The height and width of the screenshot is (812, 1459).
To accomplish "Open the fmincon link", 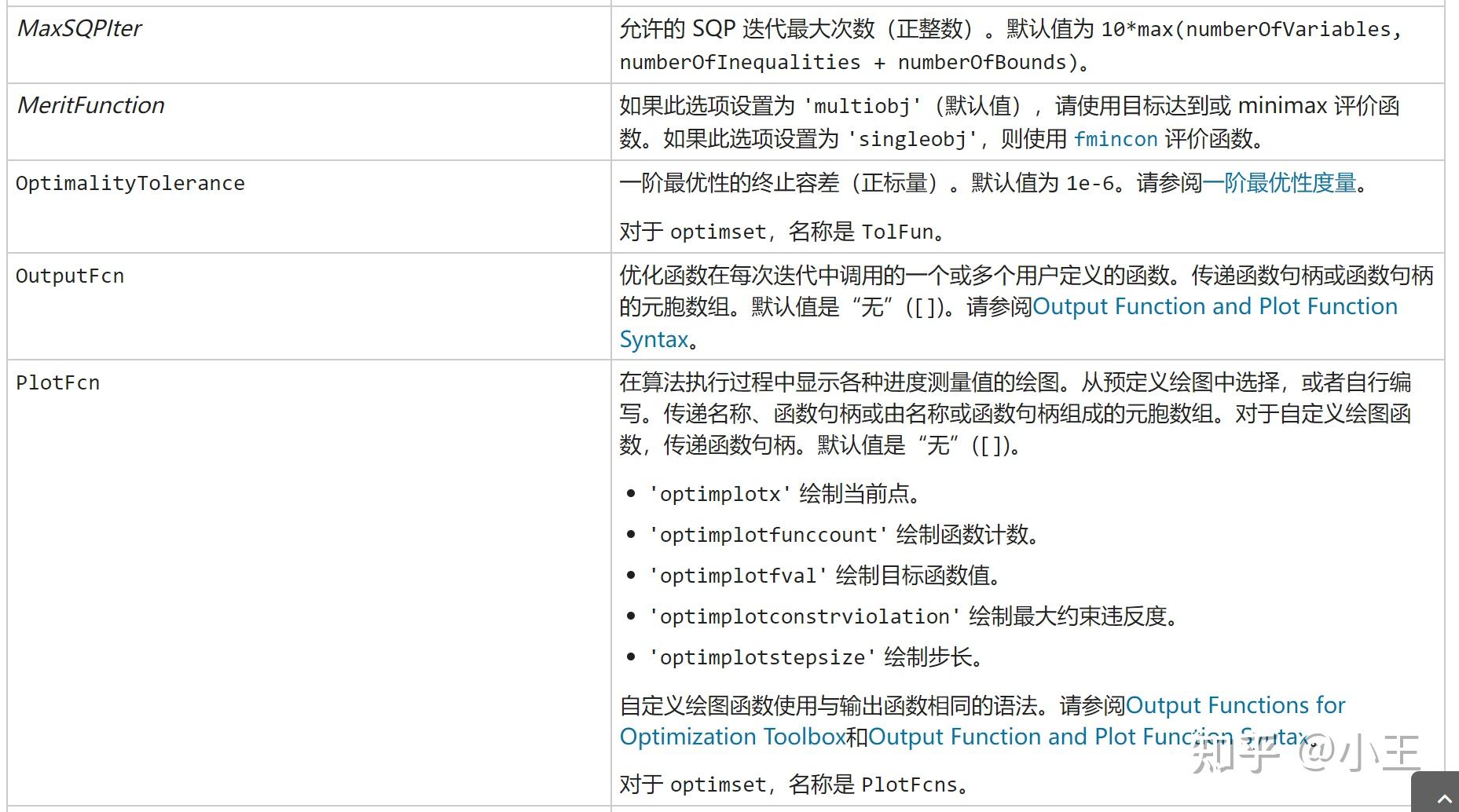I will (1115, 139).
